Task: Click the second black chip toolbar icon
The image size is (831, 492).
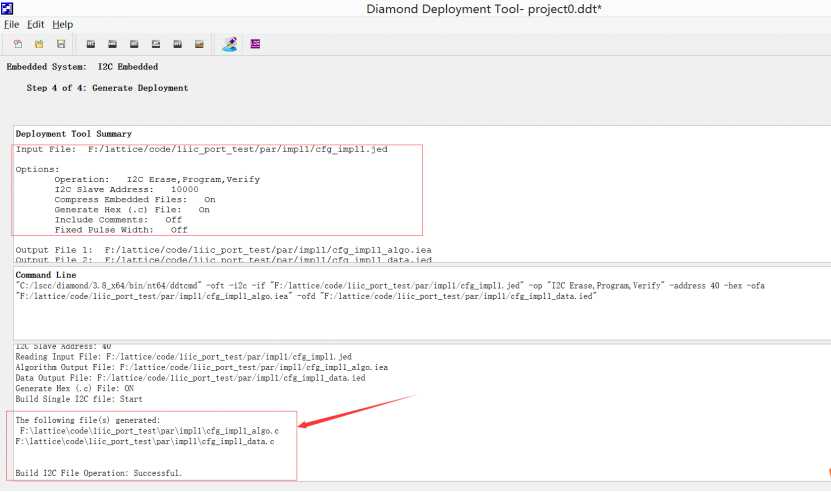Action: [x=112, y=44]
